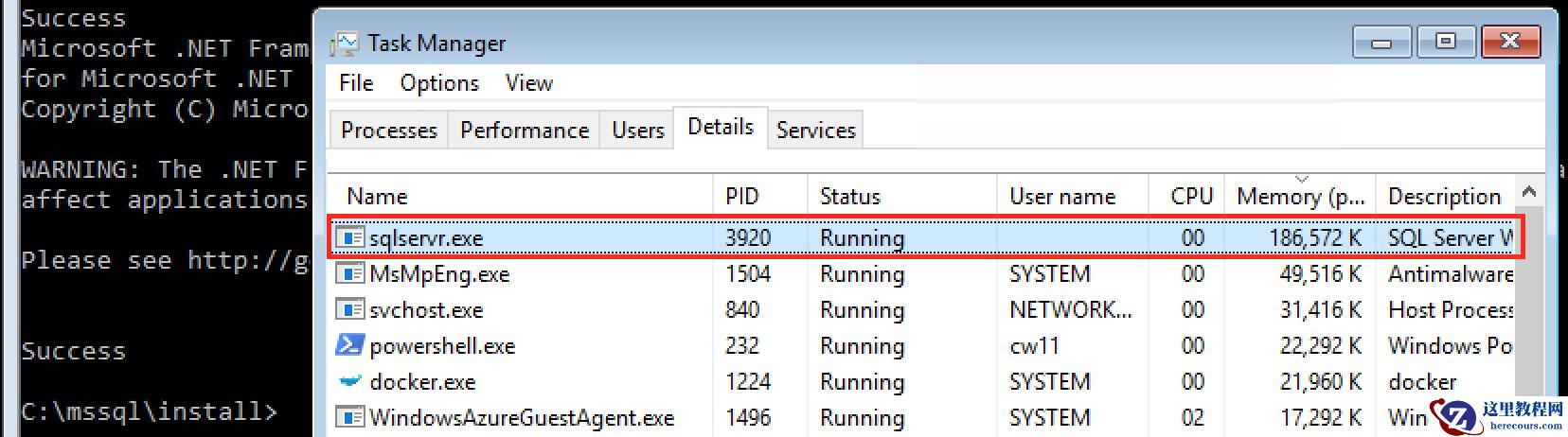Click the C:\mssql\install> prompt in console
Viewport: 1568px width, 437px height.
point(150,412)
